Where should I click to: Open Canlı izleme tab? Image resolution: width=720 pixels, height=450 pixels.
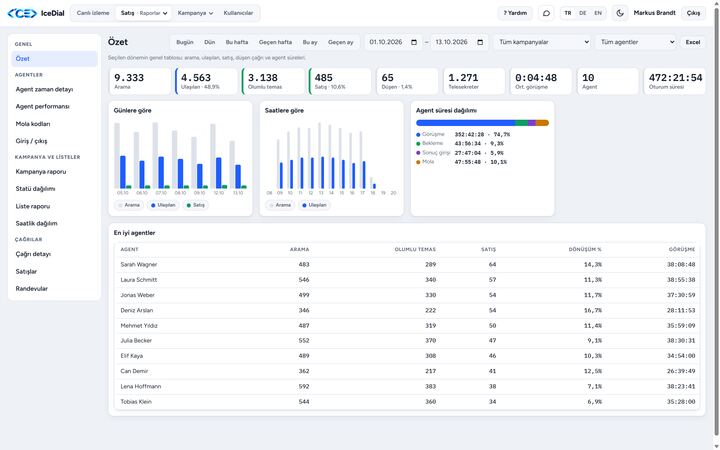pyautogui.click(x=93, y=13)
